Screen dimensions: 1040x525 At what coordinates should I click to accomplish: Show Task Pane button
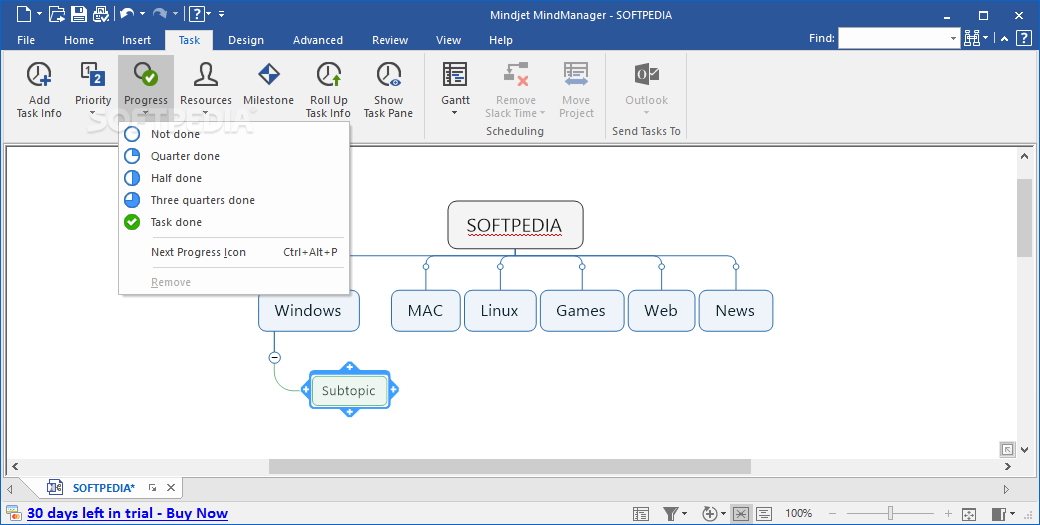pyautogui.click(x=388, y=90)
